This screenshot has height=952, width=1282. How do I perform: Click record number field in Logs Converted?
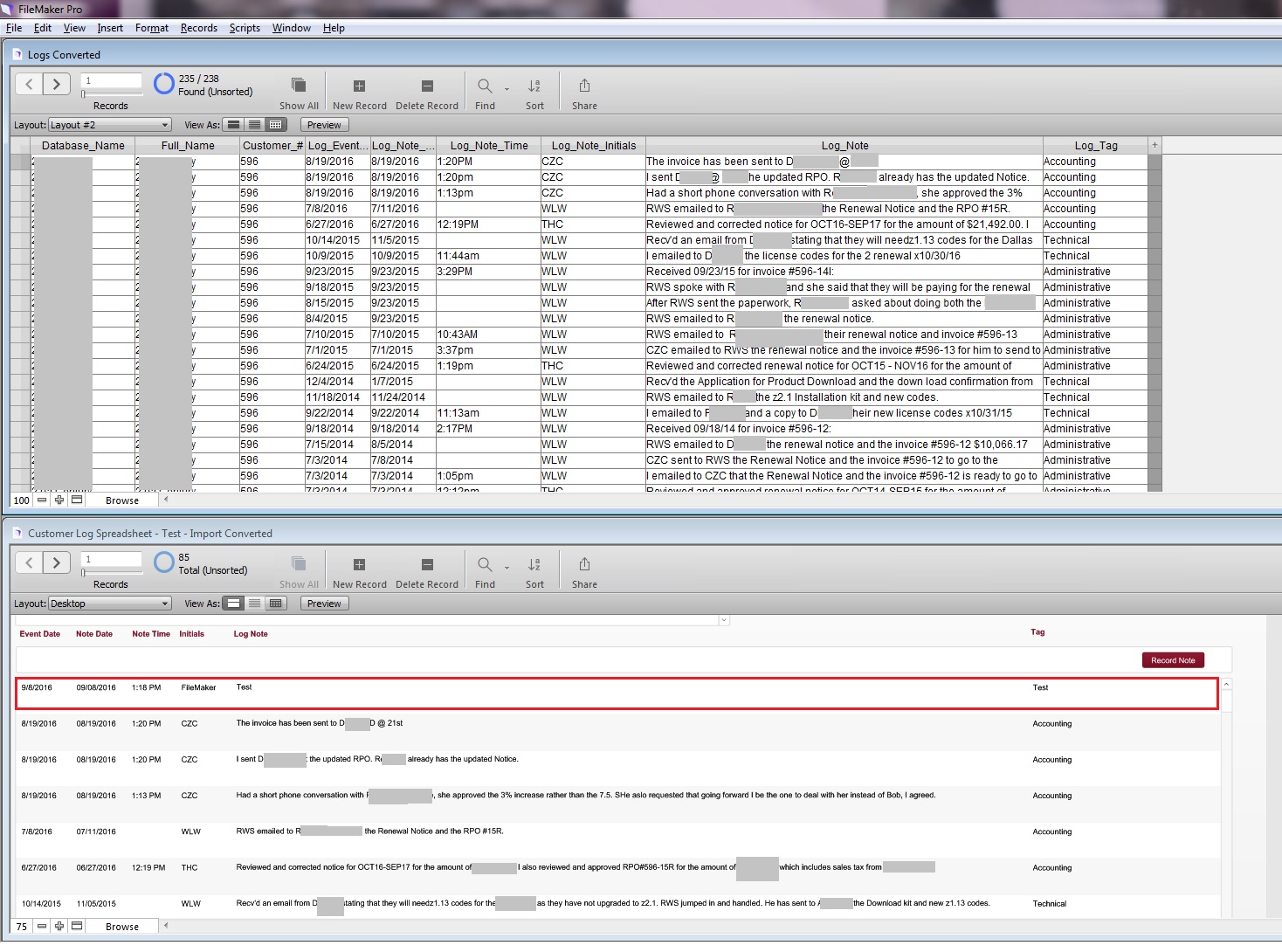coord(111,80)
